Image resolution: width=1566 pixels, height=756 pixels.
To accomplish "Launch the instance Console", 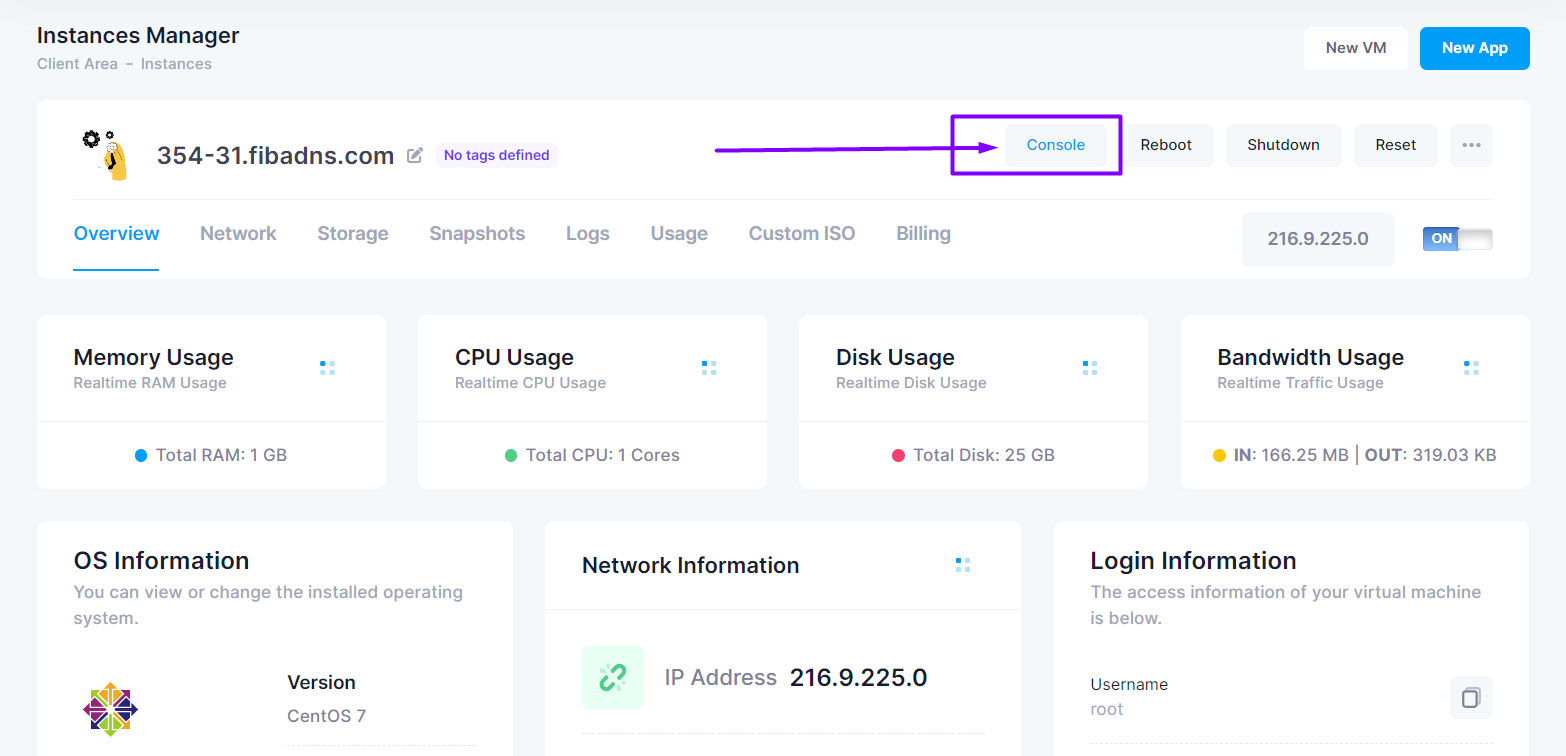I will coord(1056,145).
